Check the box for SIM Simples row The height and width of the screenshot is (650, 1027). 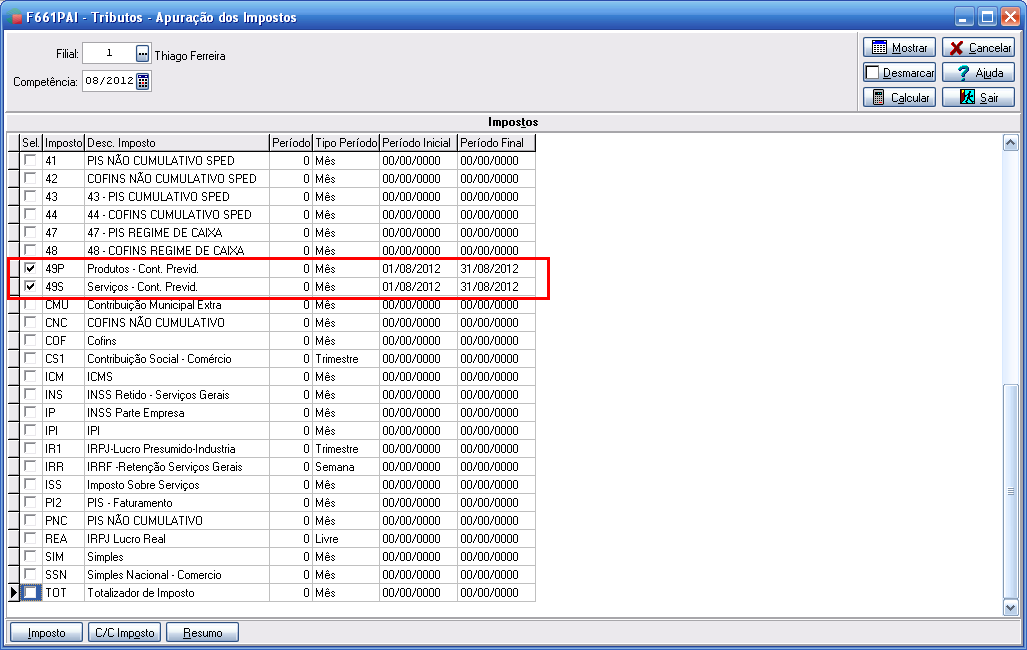coord(30,556)
